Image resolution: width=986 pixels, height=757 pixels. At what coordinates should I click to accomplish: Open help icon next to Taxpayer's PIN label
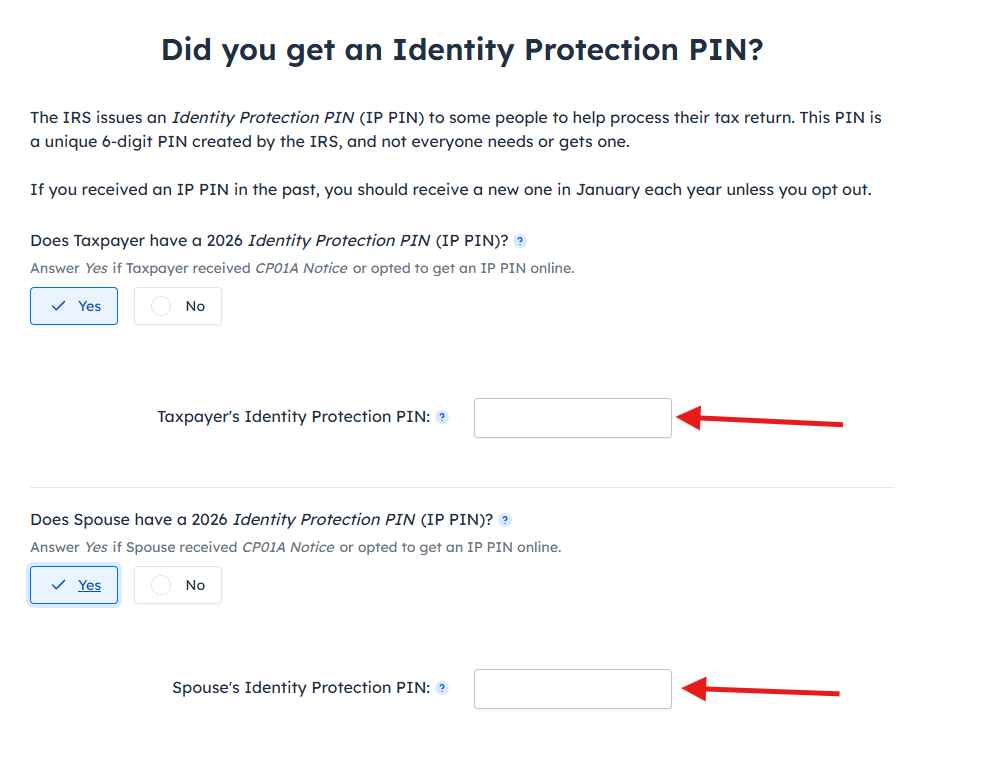442,417
